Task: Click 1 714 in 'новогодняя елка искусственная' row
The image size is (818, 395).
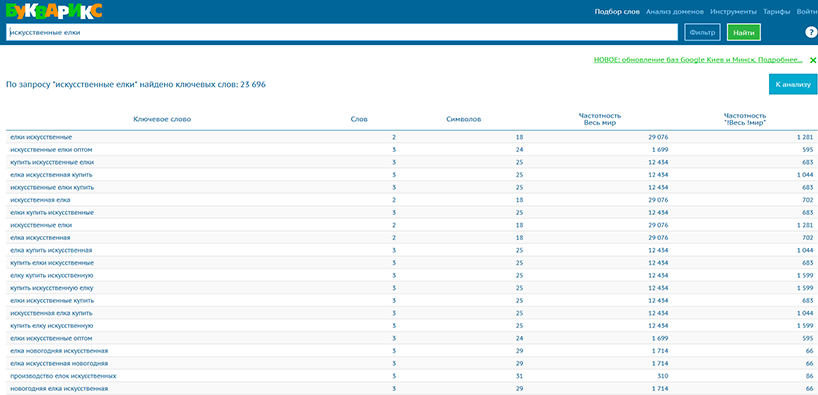Action: pos(660,389)
